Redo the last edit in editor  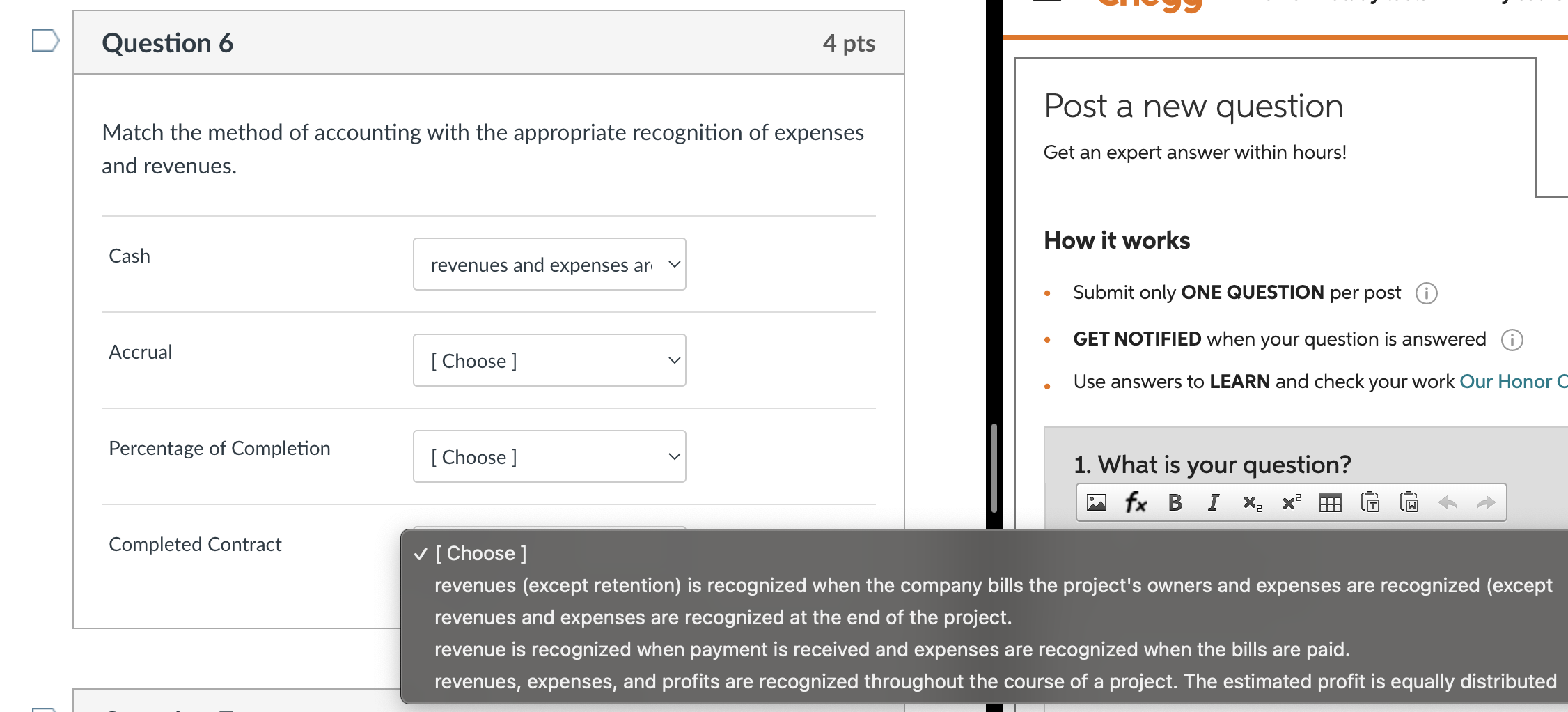1487,502
